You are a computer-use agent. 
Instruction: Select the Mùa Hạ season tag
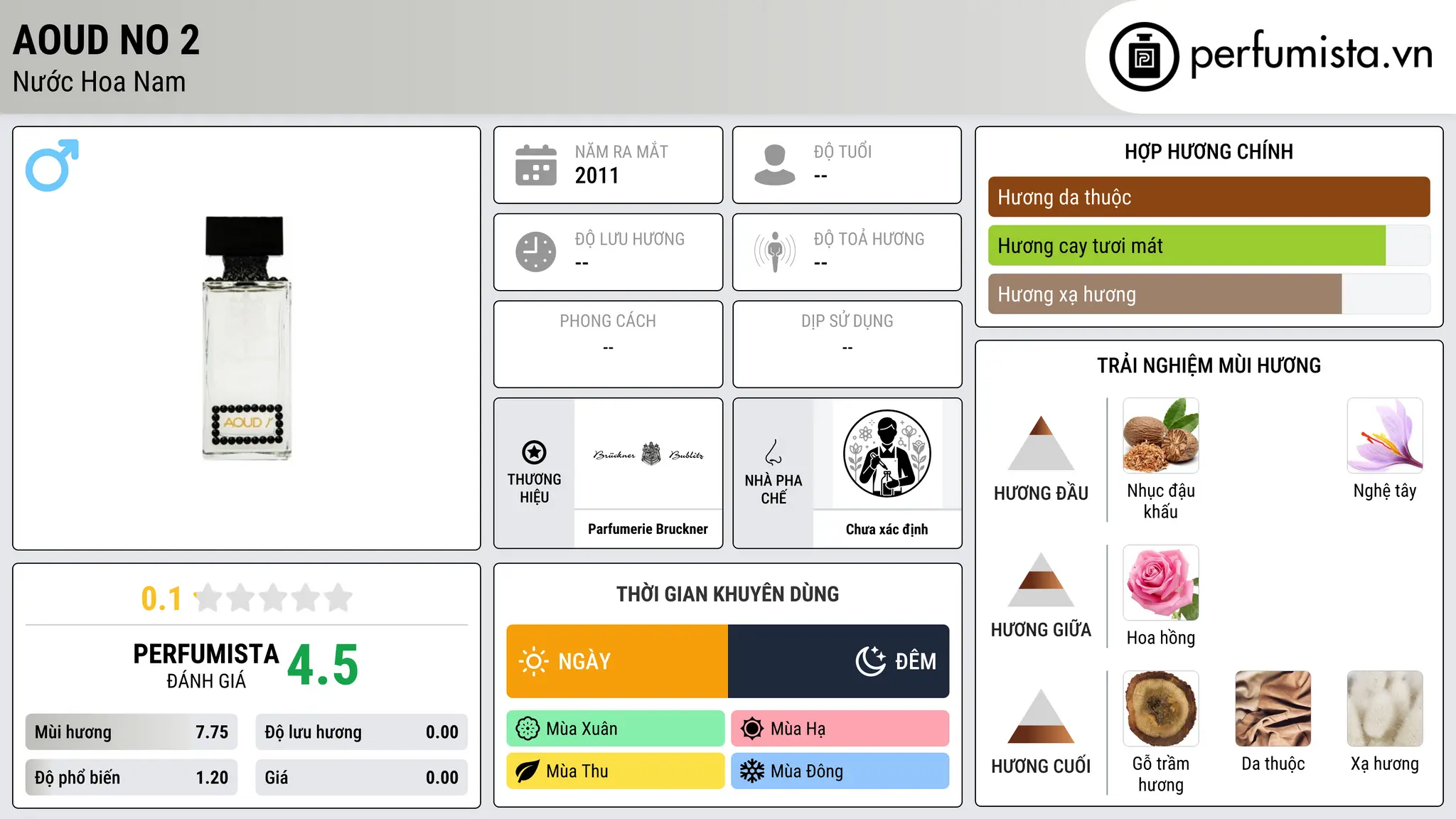pyautogui.click(x=840, y=729)
